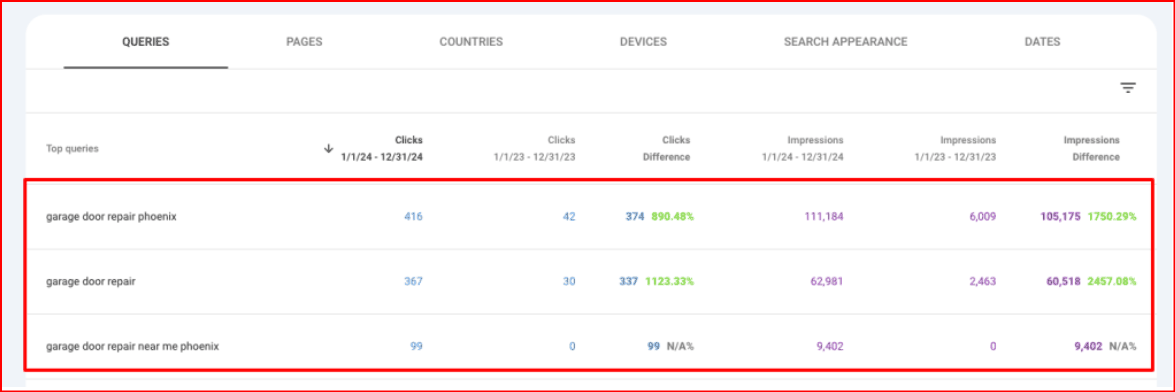Click the 416 clicks value

click(x=414, y=217)
